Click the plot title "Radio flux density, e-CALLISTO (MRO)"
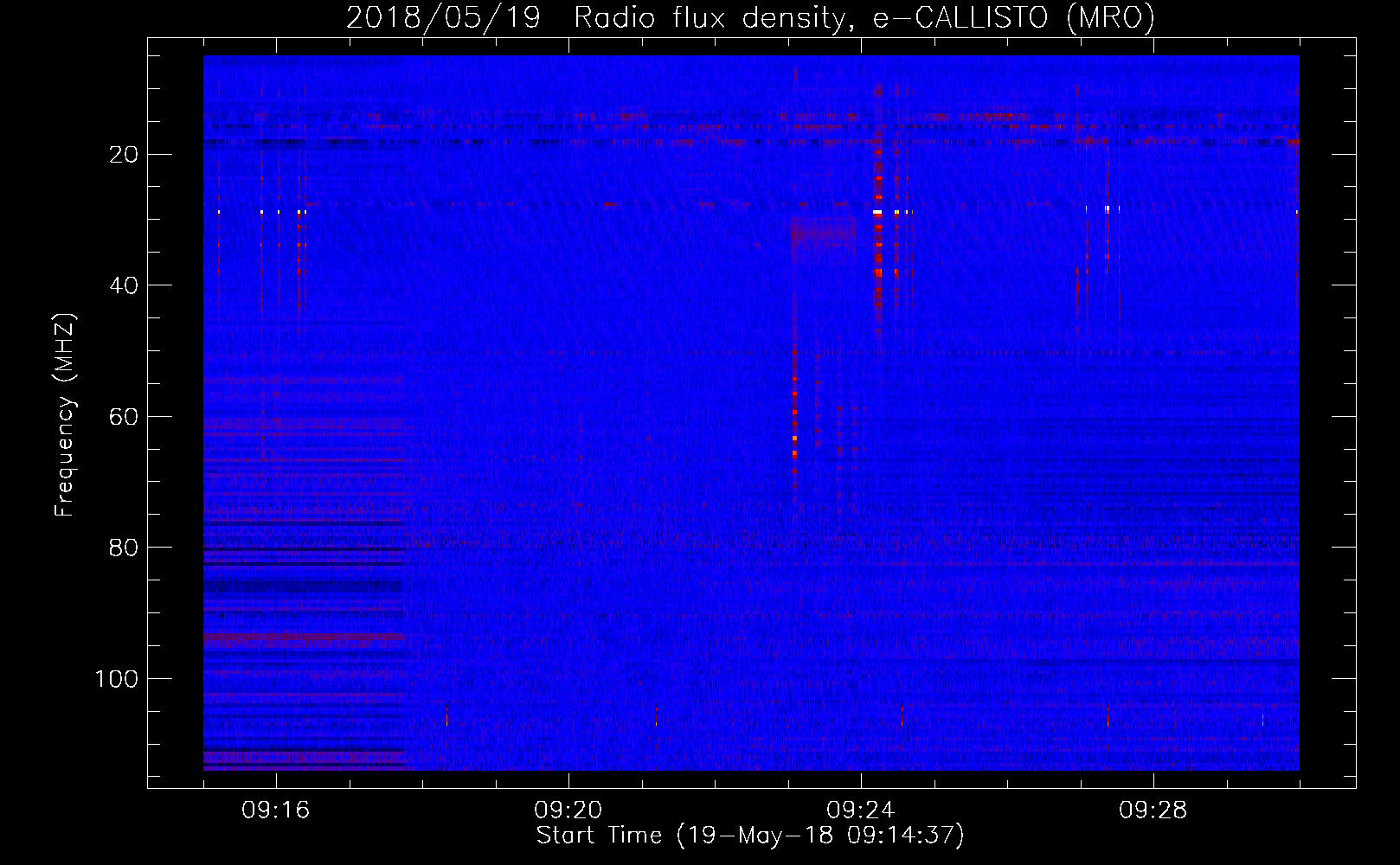 [x=864, y=18]
